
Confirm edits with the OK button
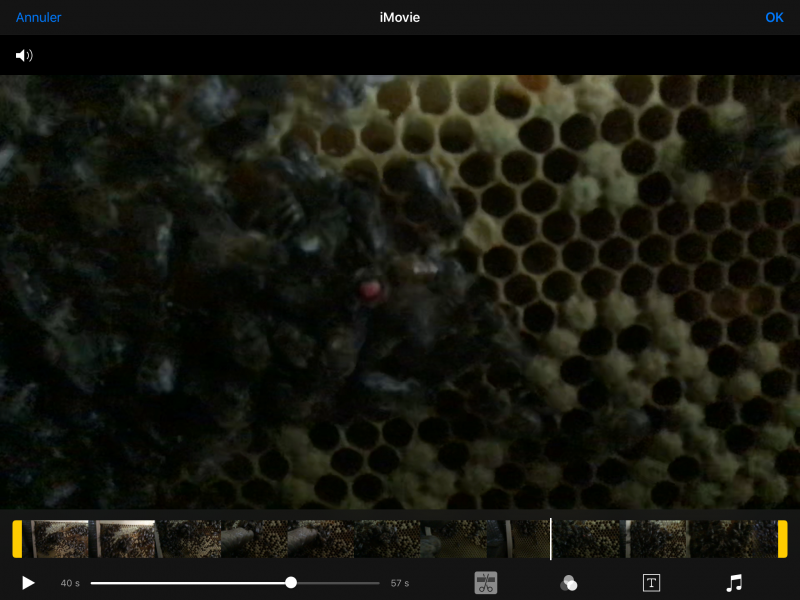coord(774,17)
